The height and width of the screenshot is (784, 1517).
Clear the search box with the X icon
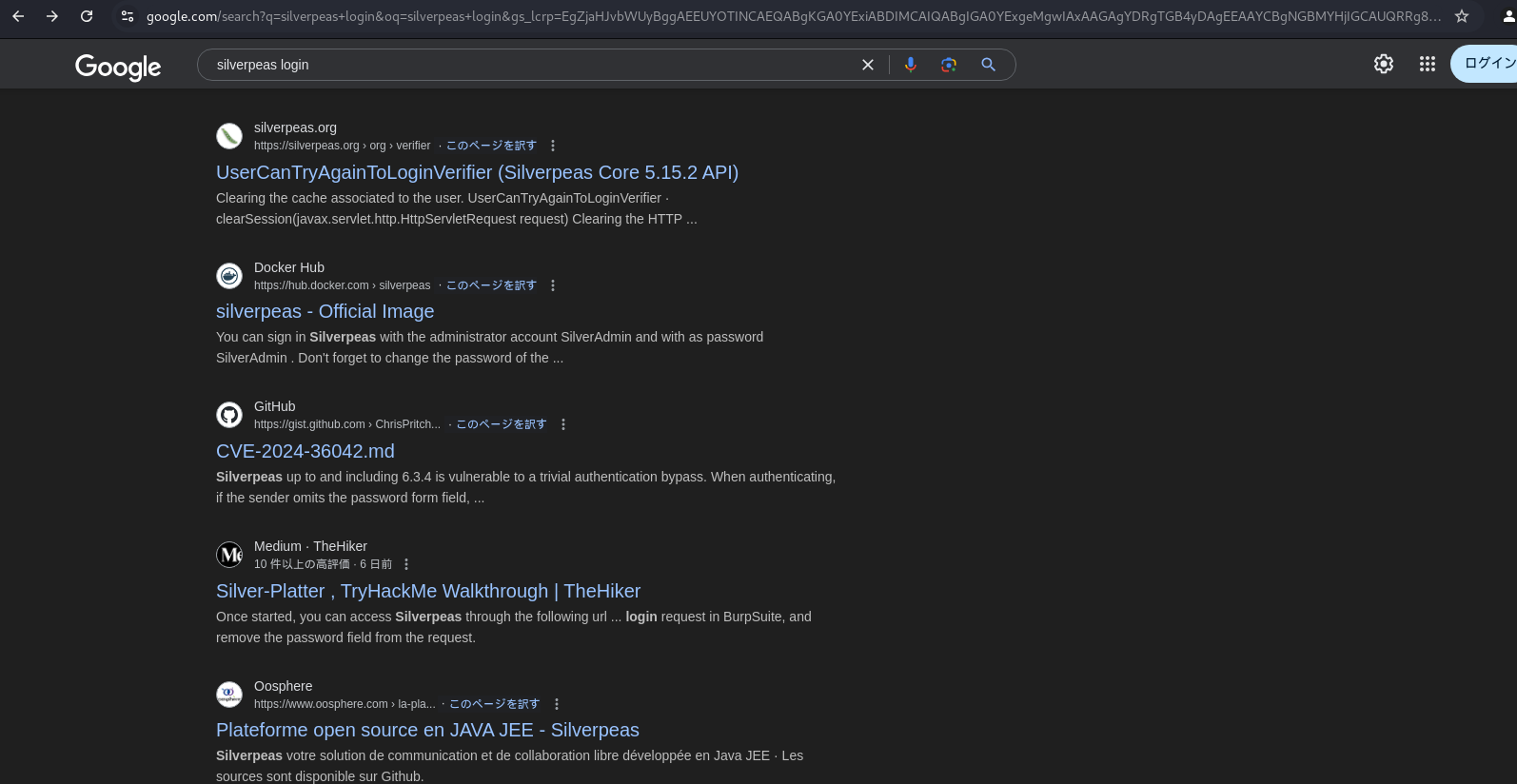point(868,65)
